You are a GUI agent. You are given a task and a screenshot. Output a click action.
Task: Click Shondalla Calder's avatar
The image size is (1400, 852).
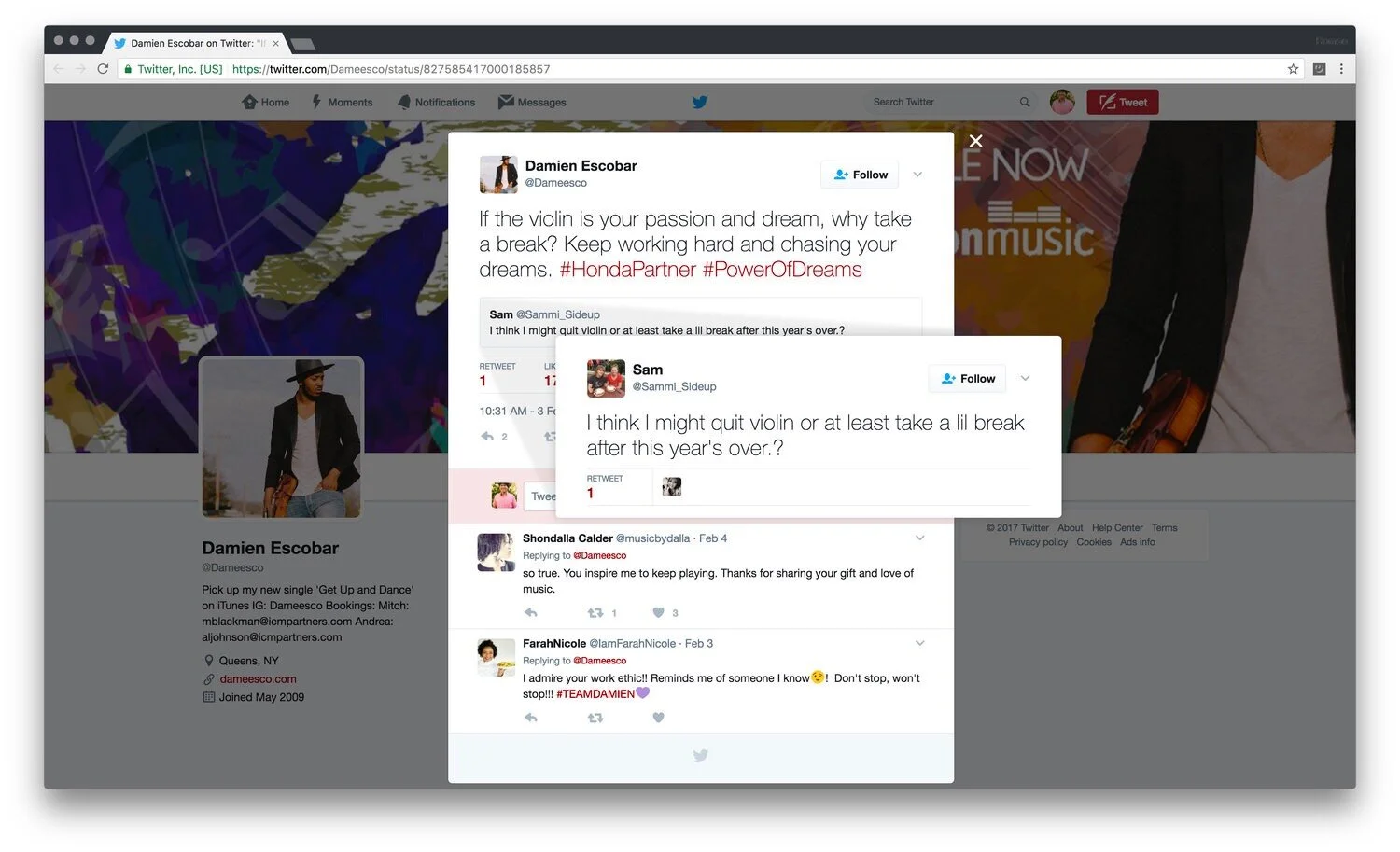coord(496,552)
